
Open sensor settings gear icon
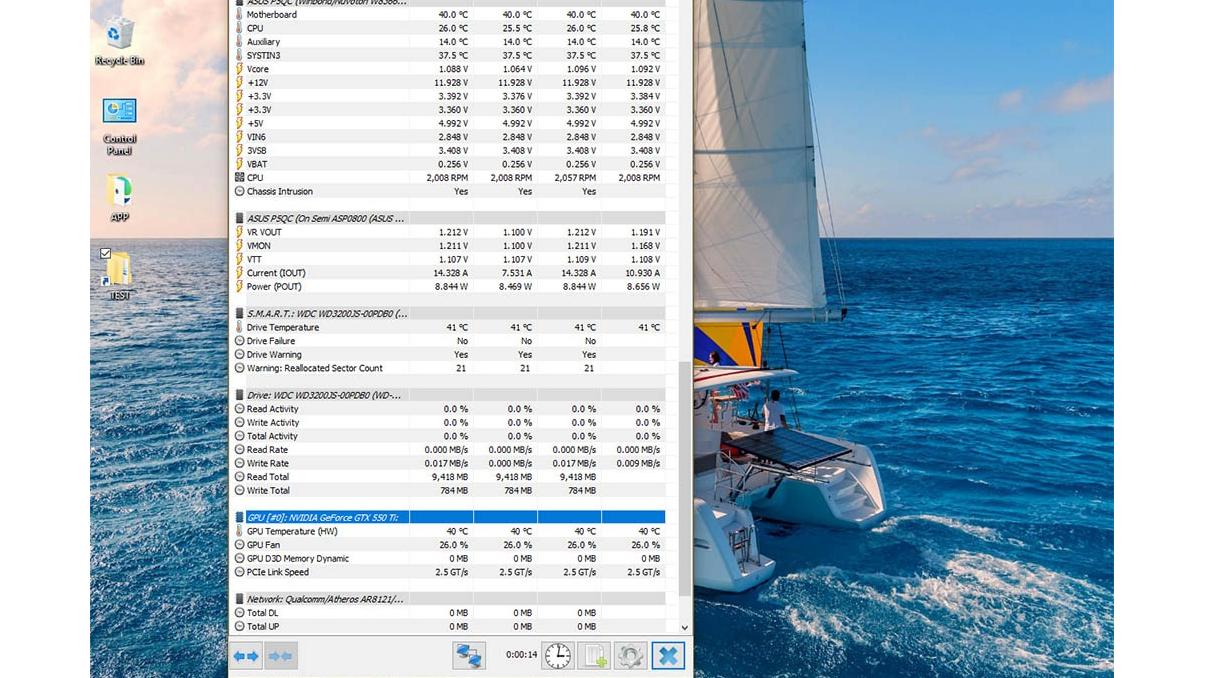point(630,656)
